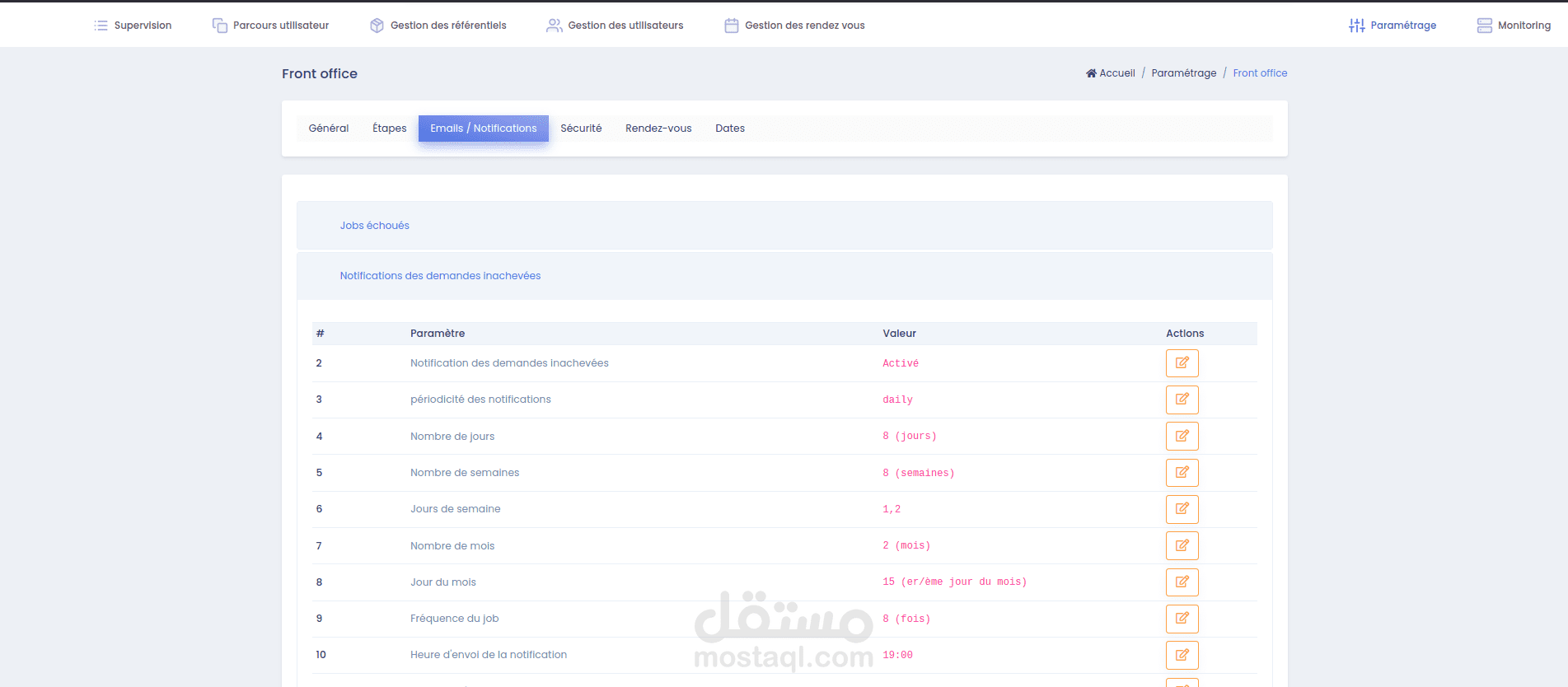The height and width of the screenshot is (687, 1568).
Task: Click the '8 (semaines)' value
Action: coord(919,473)
